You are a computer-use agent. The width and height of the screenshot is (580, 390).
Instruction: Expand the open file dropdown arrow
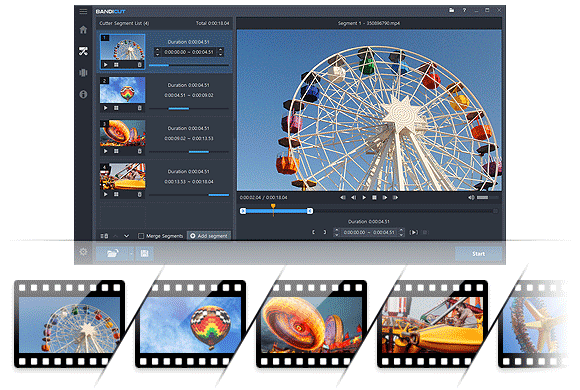tap(131, 254)
